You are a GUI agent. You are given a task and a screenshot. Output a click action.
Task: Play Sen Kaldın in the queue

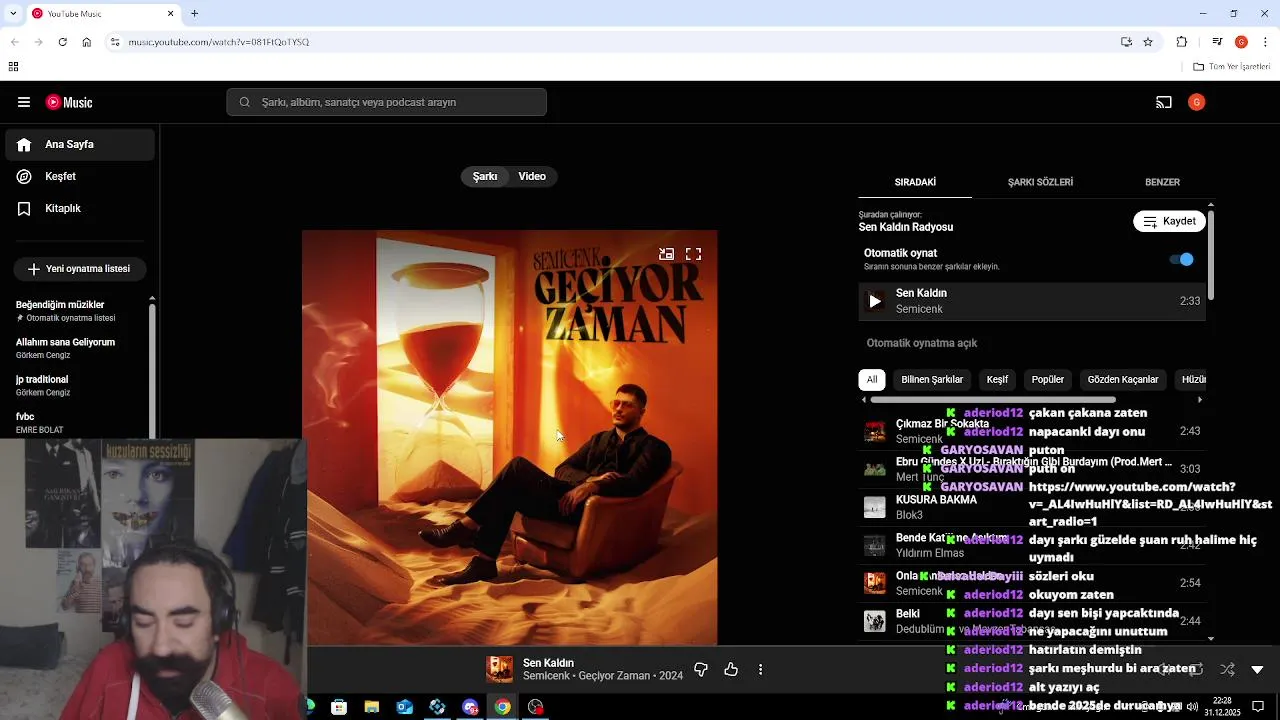click(x=875, y=301)
